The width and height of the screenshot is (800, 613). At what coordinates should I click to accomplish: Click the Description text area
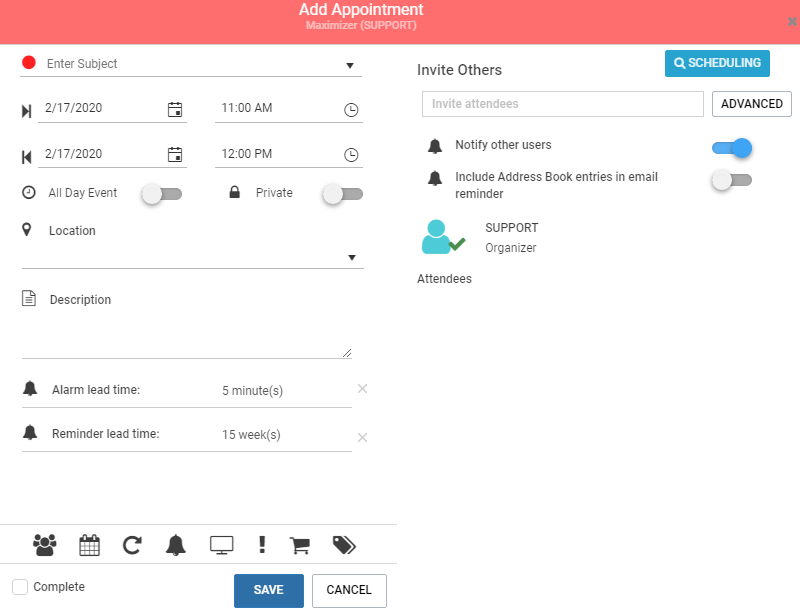(x=187, y=334)
